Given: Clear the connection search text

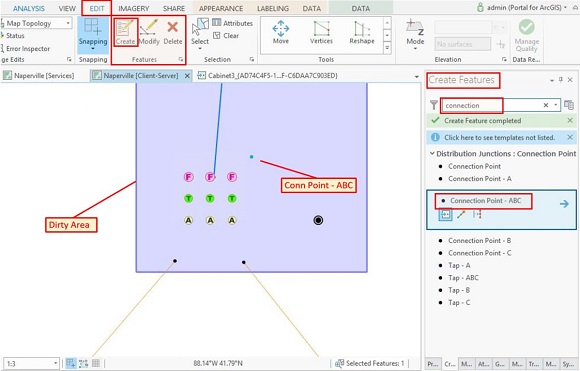Looking at the screenshot, I should [x=546, y=105].
